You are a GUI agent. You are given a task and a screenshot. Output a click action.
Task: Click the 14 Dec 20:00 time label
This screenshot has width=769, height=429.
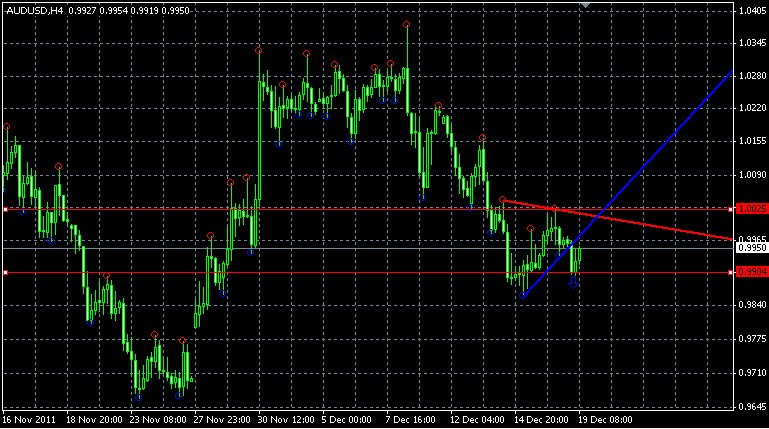[541, 420]
